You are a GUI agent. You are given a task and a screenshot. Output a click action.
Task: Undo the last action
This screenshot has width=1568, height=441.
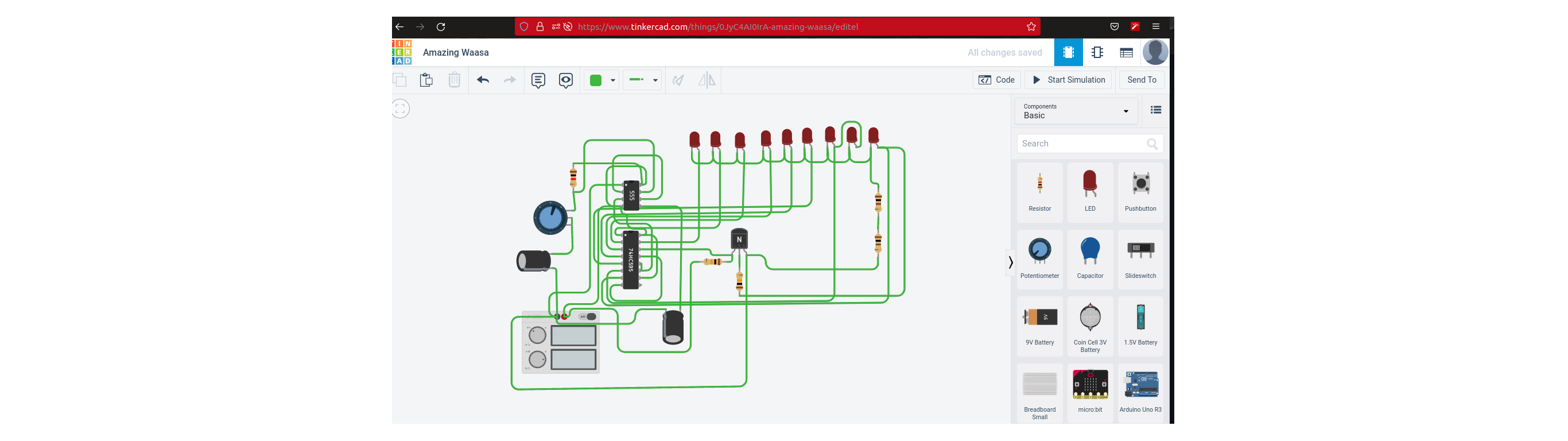click(x=483, y=80)
